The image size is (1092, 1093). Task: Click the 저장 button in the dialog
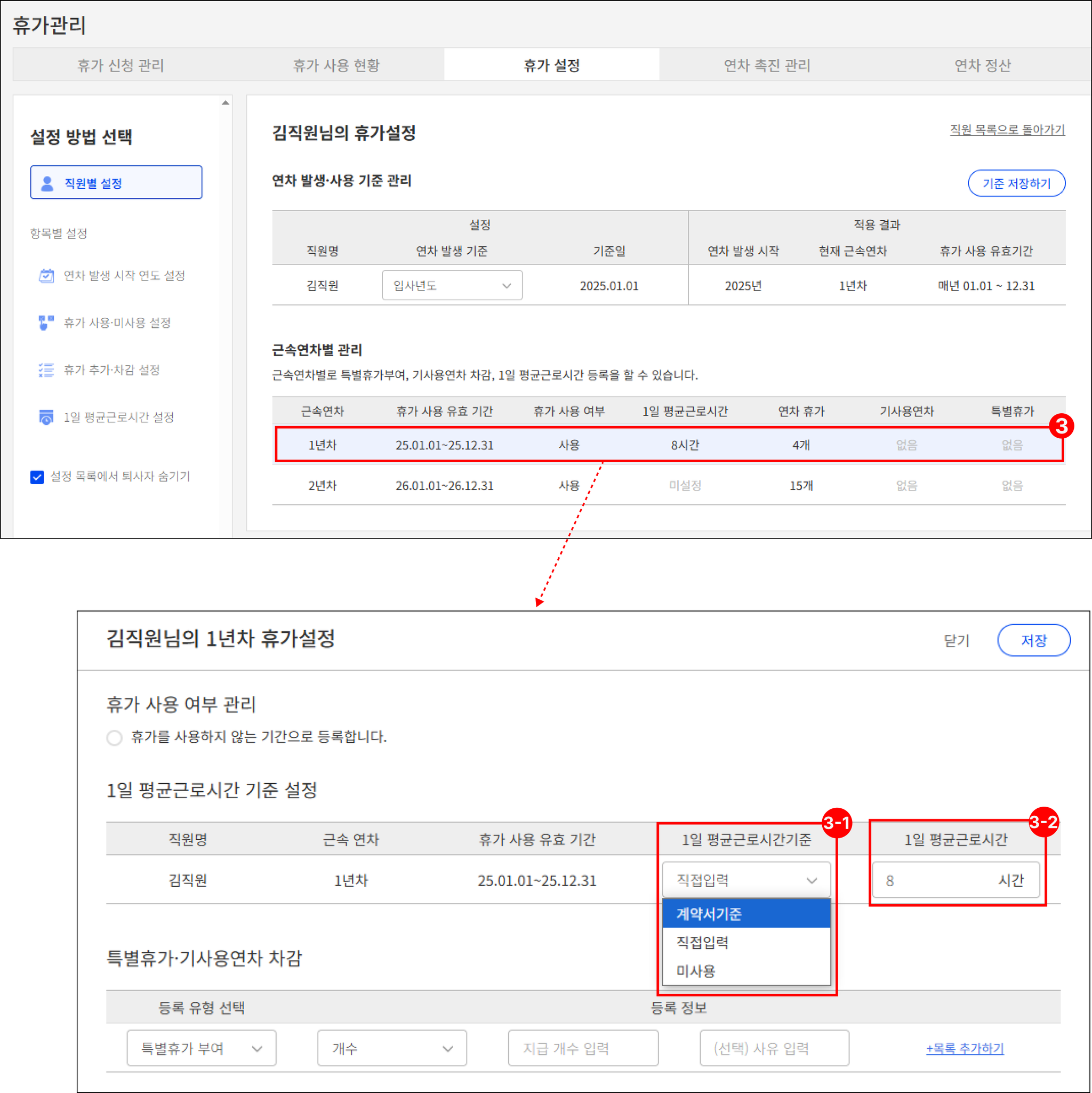(1033, 640)
